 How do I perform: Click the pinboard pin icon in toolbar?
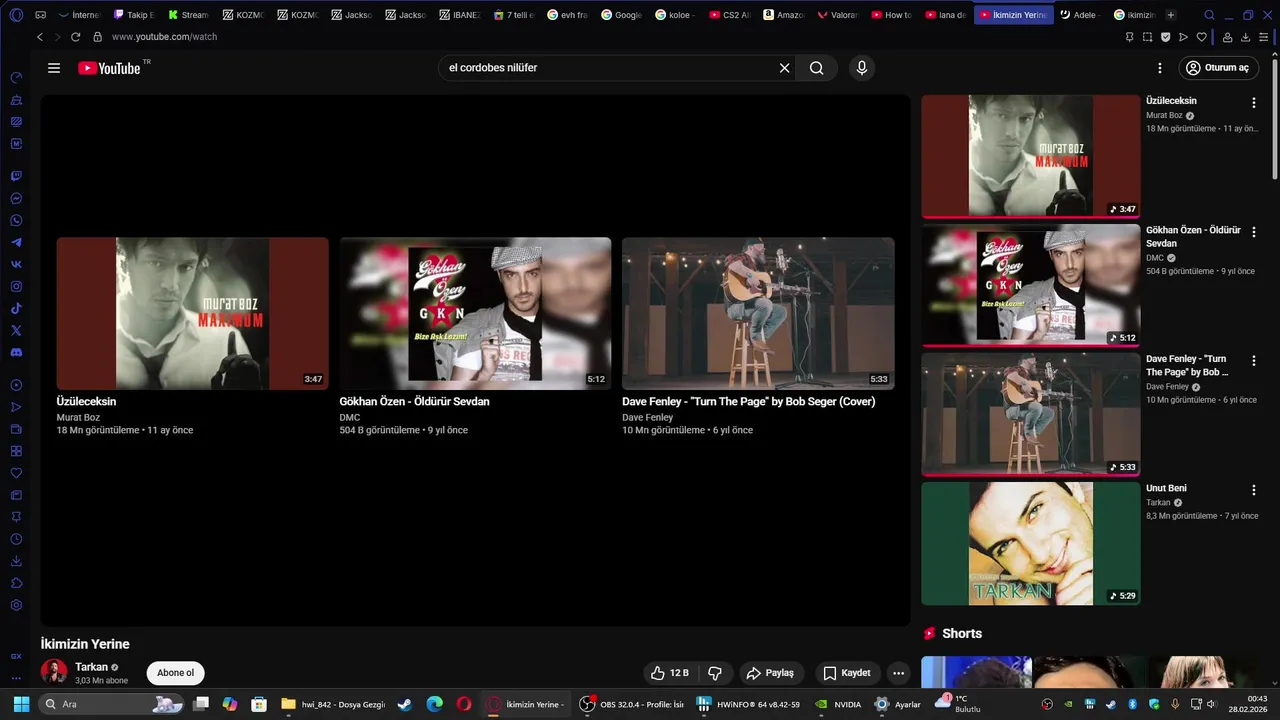1129,37
